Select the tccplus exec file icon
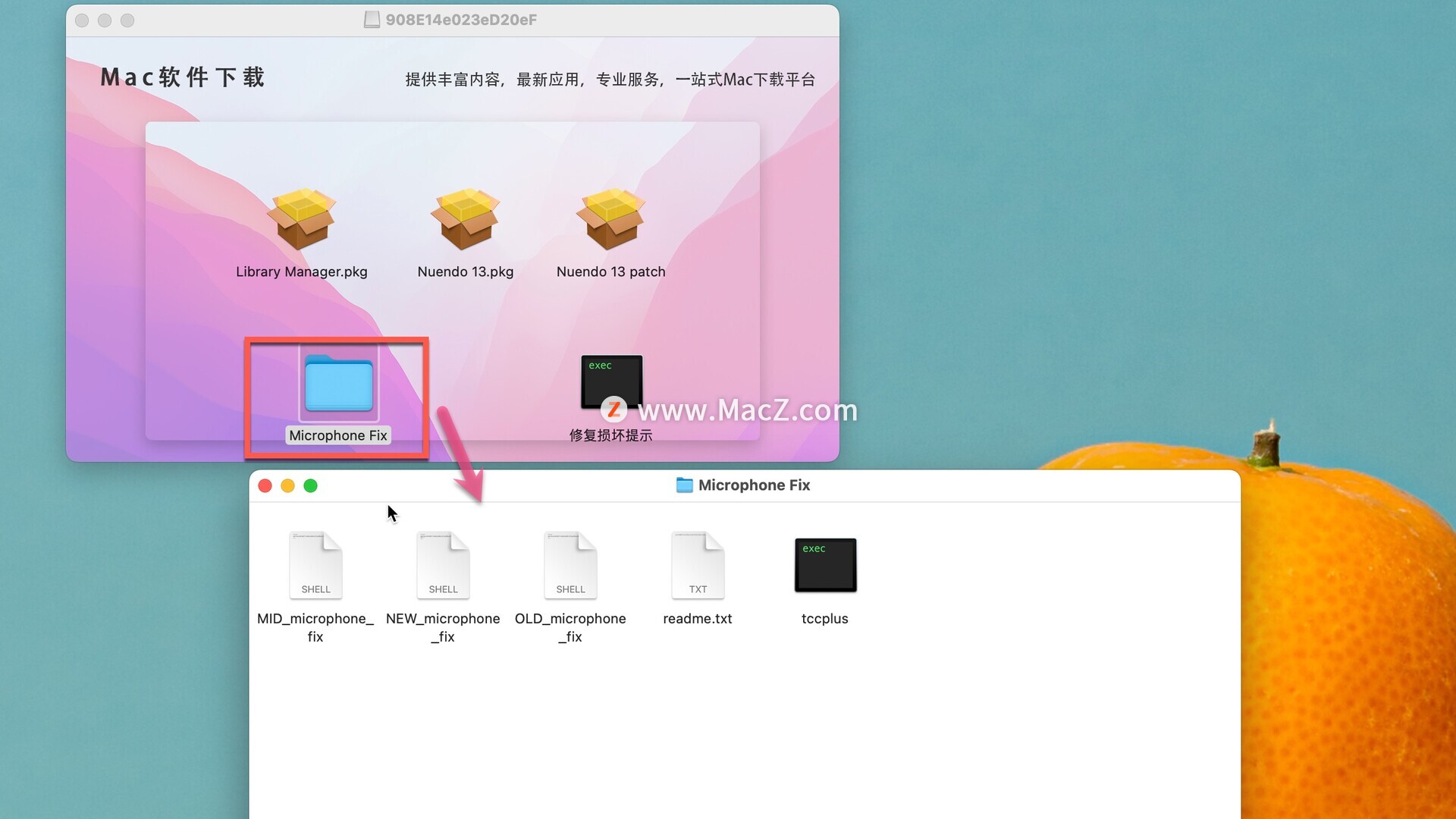The height and width of the screenshot is (819, 1456). click(825, 565)
